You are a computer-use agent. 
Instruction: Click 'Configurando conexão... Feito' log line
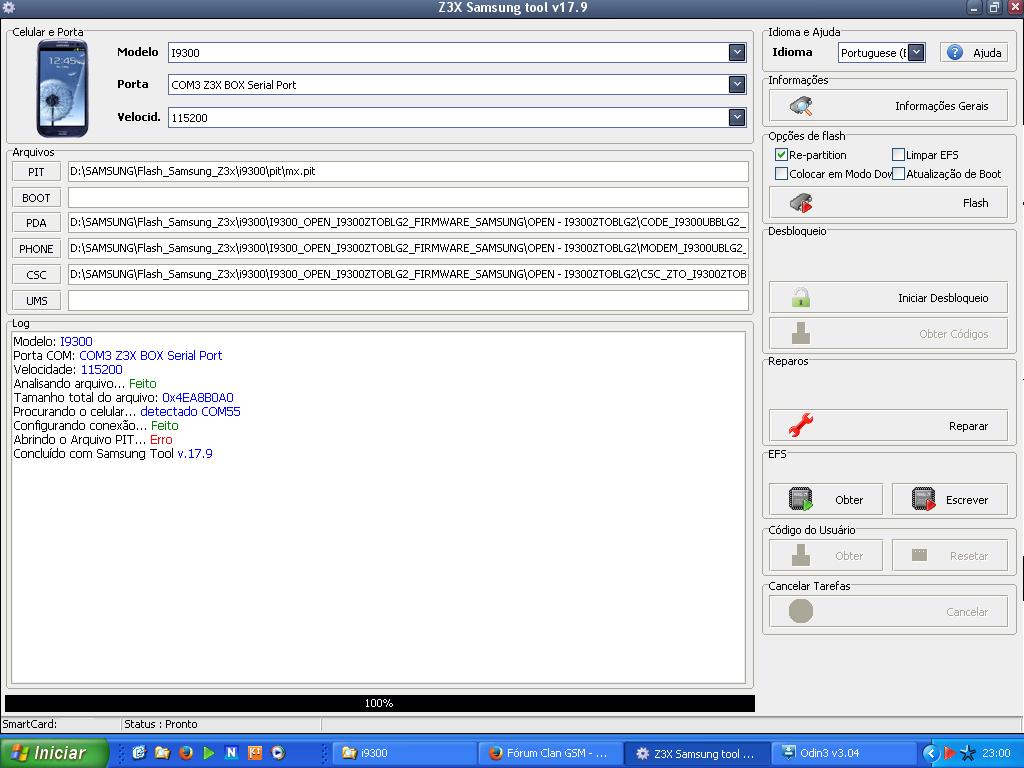pos(96,426)
